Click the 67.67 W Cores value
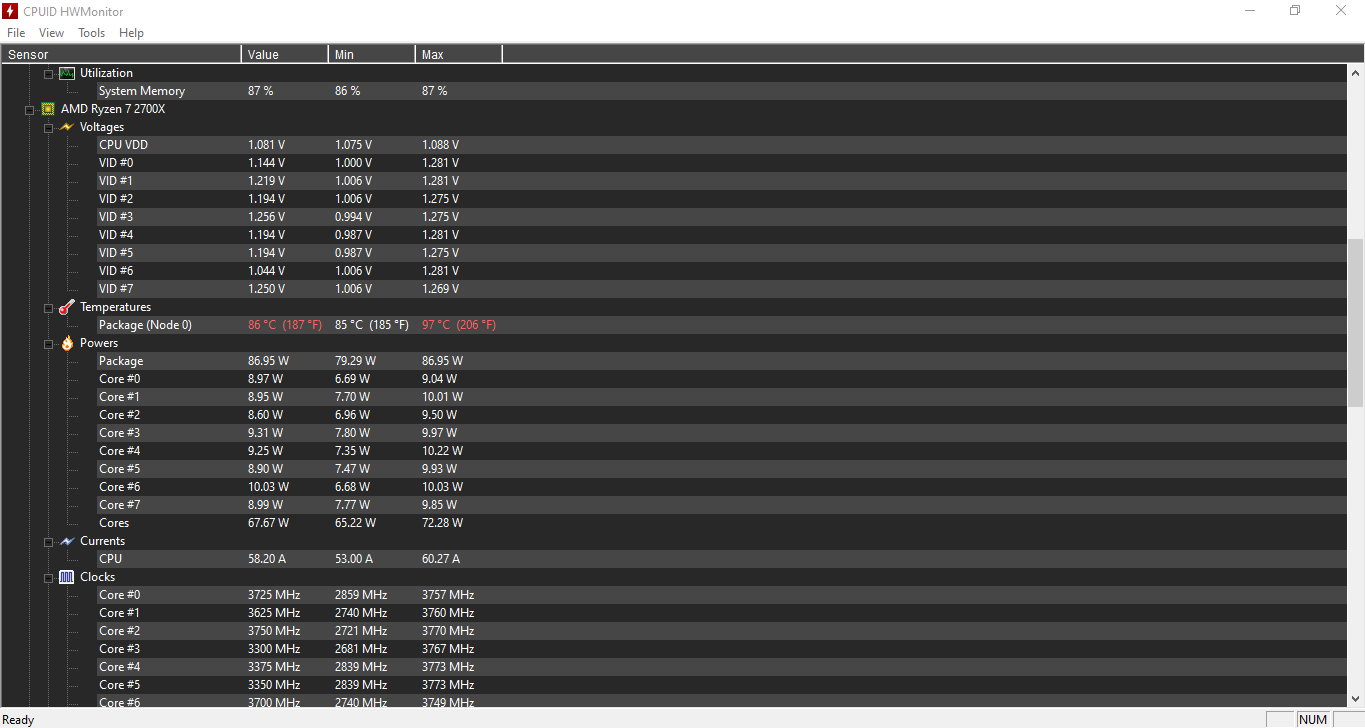Image resolution: width=1365 pixels, height=728 pixels. [x=269, y=523]
